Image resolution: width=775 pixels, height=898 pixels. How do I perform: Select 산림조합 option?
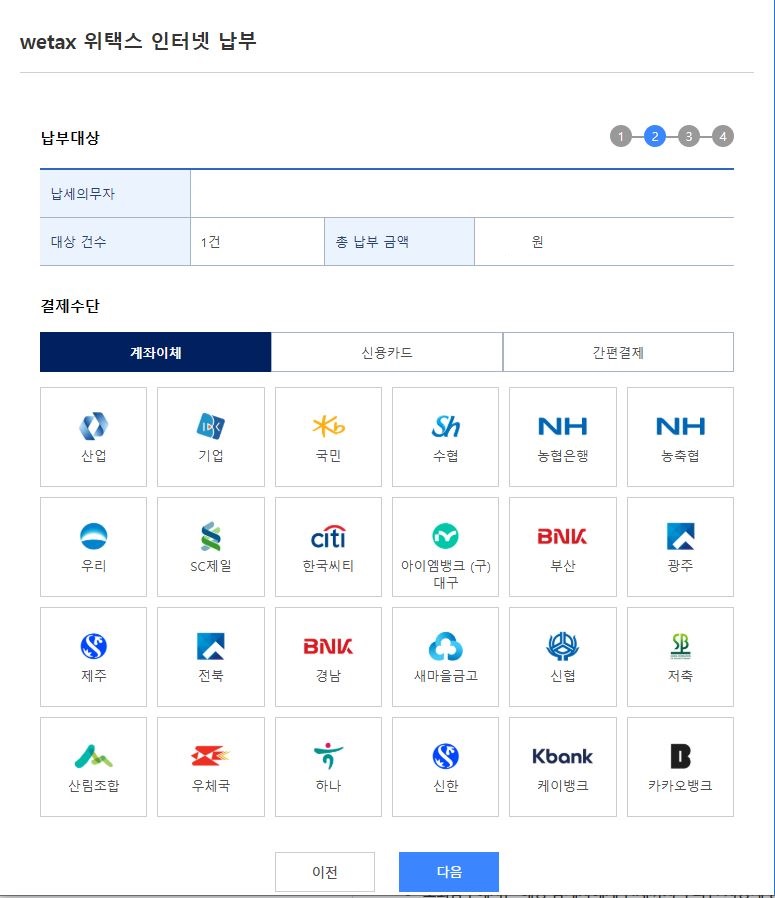93,767
